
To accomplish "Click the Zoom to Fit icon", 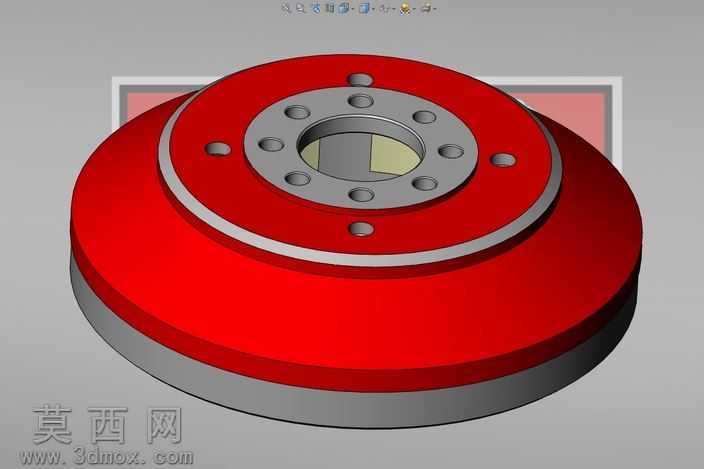I will point(286,8).
